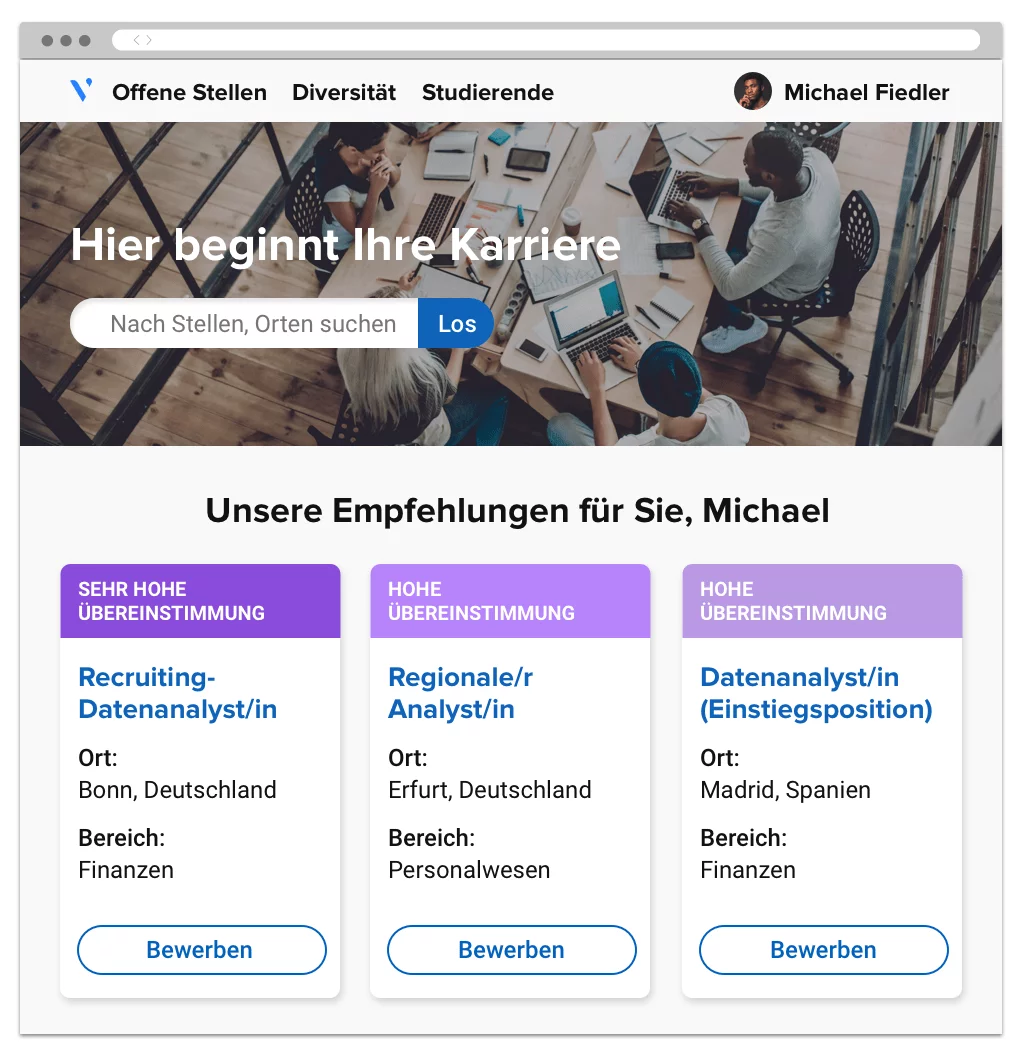Go to the Diversität page
Image resolution: width=1022 pixels, height=1054 pixels.
click(344, 92)
